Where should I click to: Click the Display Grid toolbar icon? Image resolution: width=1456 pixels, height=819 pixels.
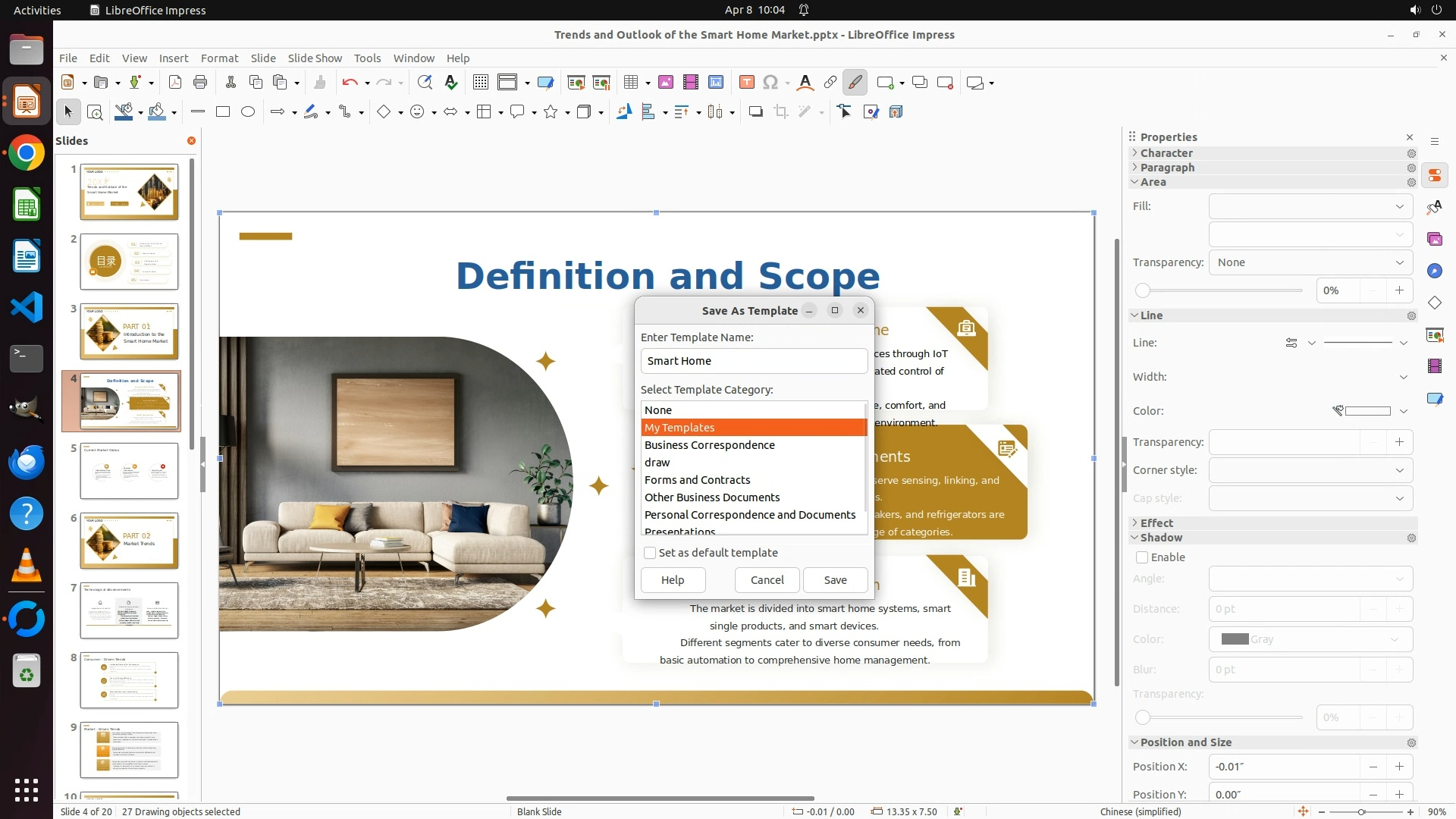(x=480, y=83)
